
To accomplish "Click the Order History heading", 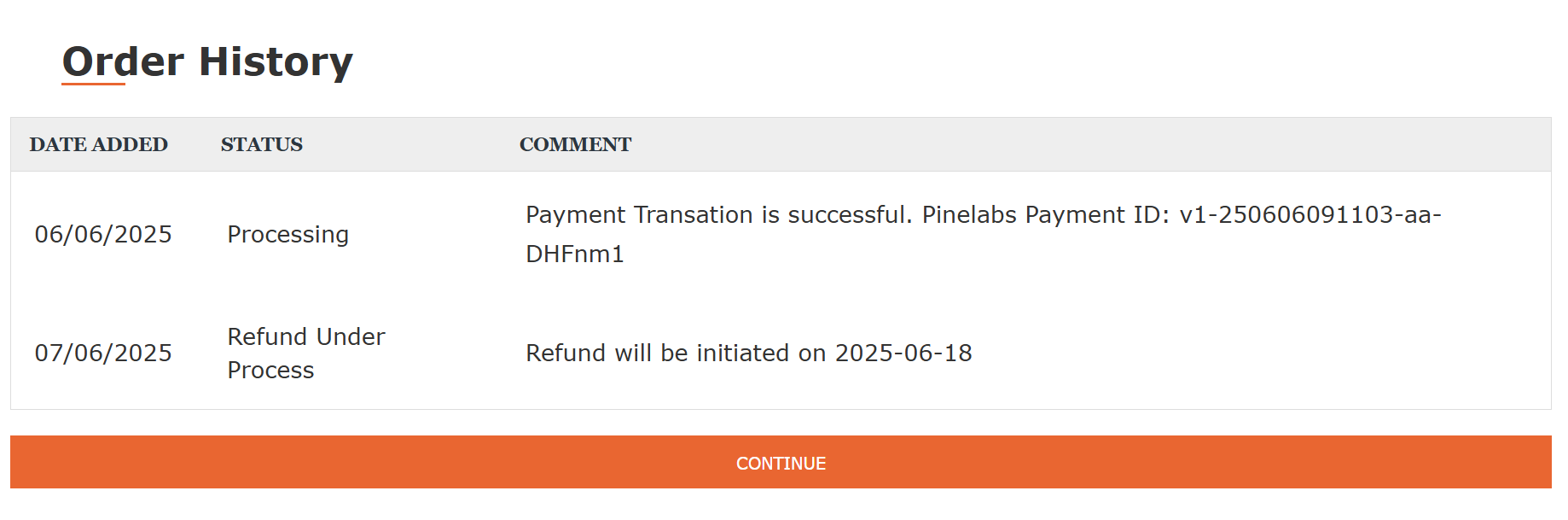I will [207, 62].
